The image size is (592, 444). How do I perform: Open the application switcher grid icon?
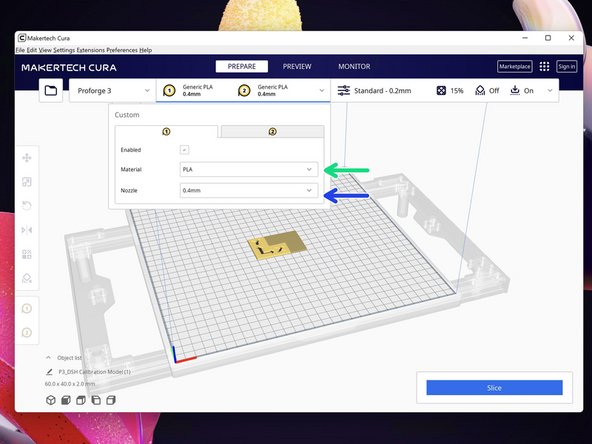coord(544,67)
